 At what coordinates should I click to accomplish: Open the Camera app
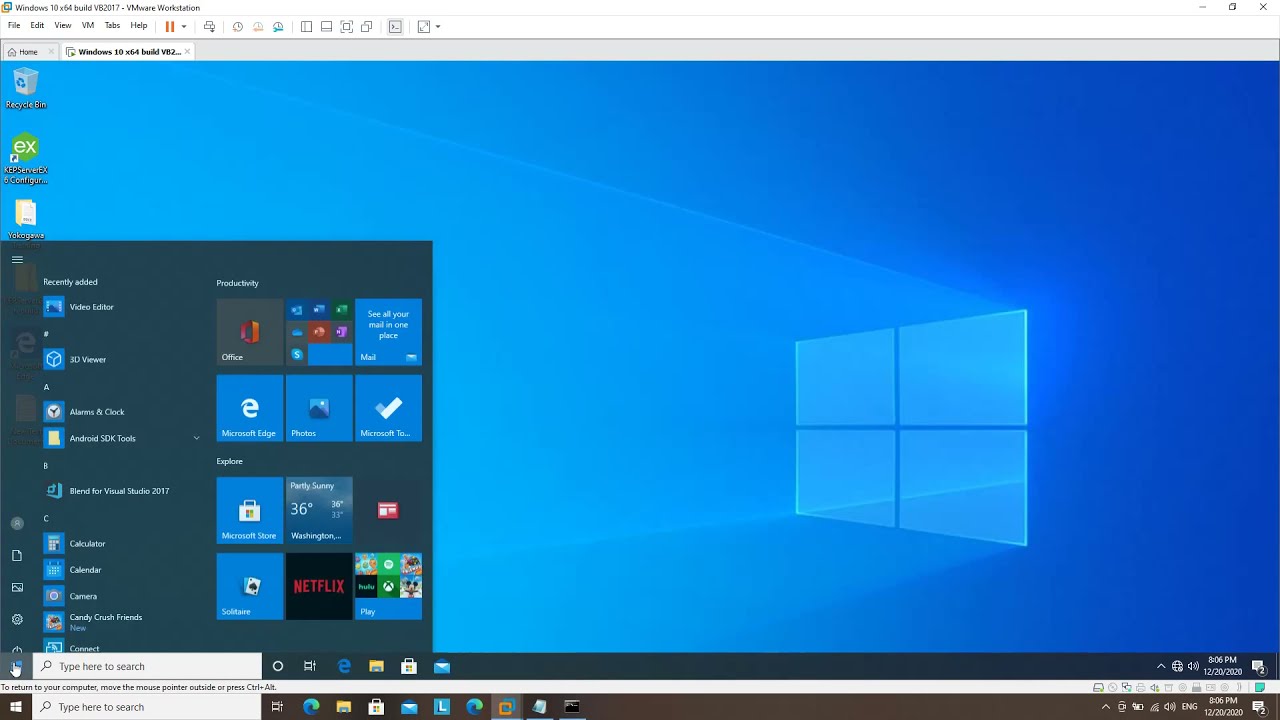coord(120,596)
